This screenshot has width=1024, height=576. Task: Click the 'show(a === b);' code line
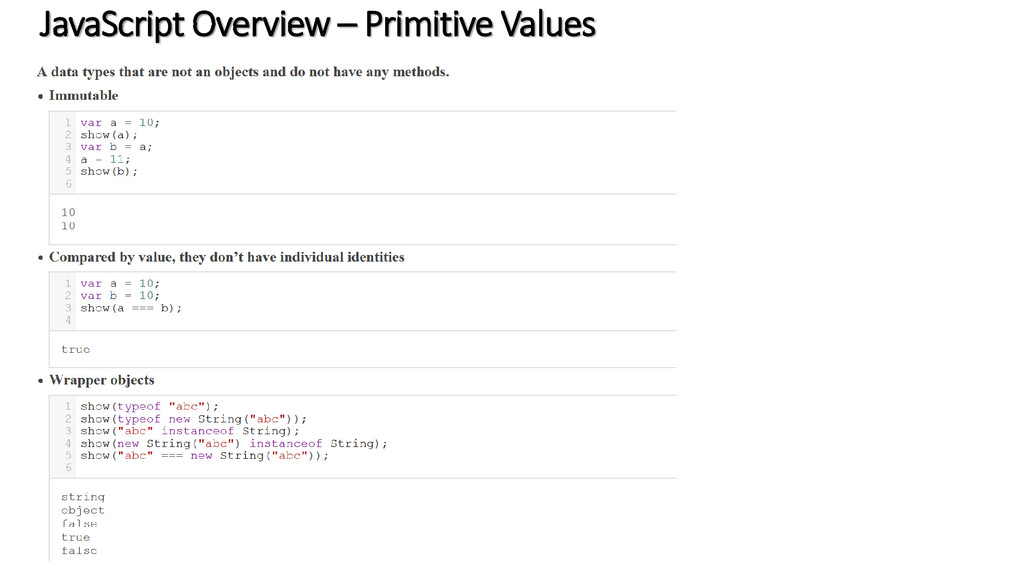click(131, 308)
